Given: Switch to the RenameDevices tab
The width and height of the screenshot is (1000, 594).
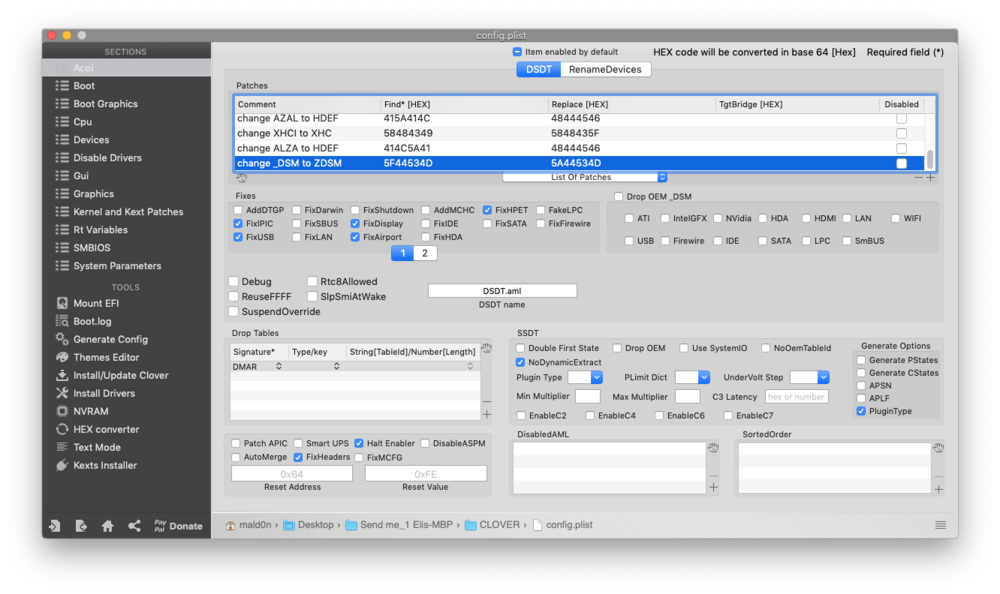Looking at the screenshot, I should click(x=605, y=69).
